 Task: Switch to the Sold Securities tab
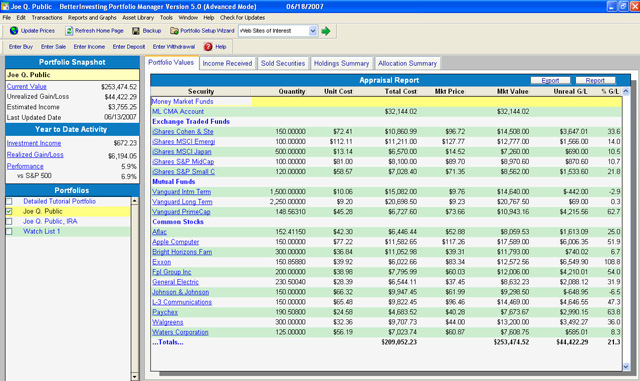click(283, 63)
